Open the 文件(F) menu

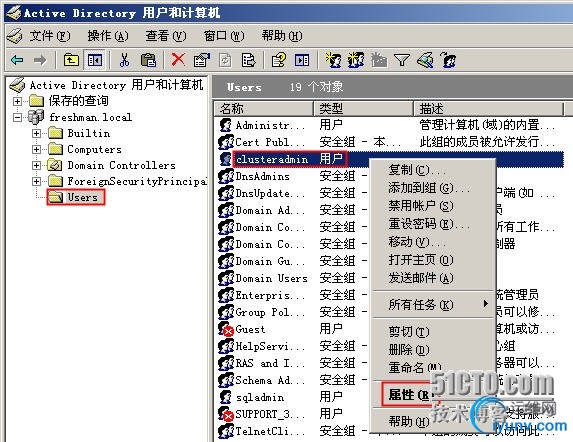(x=50, y=36)
